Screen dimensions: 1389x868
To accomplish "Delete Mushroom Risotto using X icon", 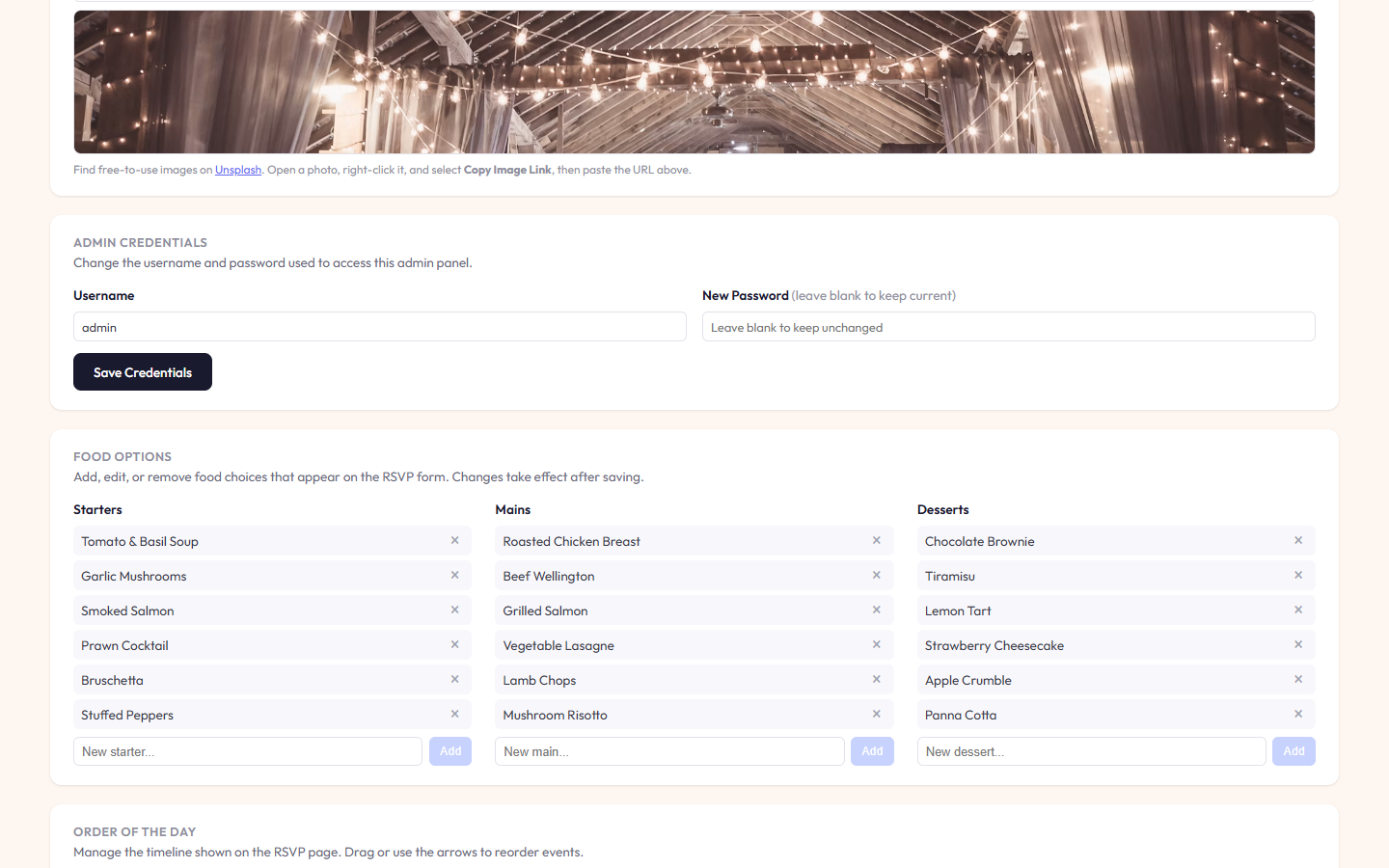I will (877, 714).
